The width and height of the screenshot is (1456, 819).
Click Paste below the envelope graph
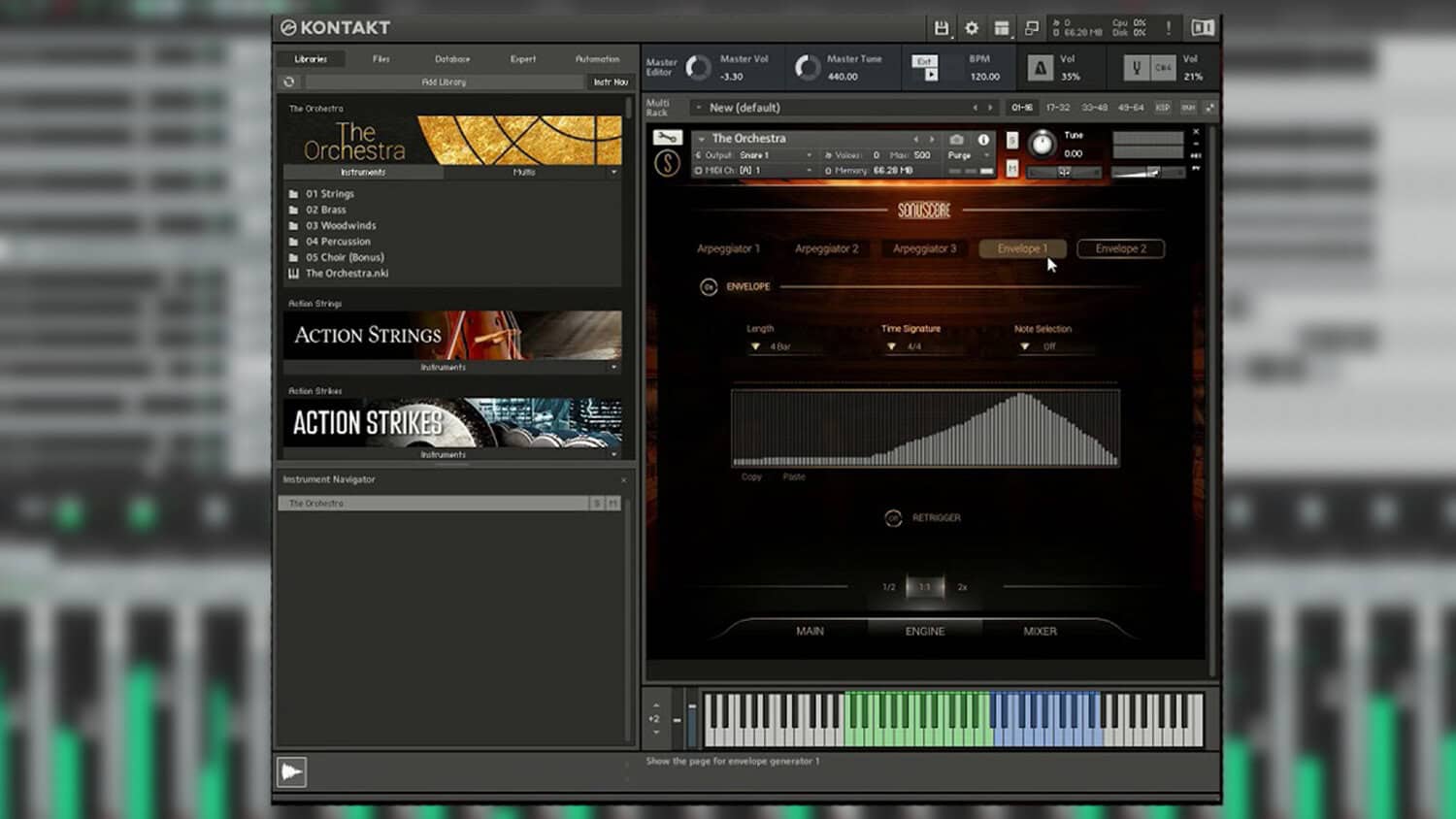(794, 477)
